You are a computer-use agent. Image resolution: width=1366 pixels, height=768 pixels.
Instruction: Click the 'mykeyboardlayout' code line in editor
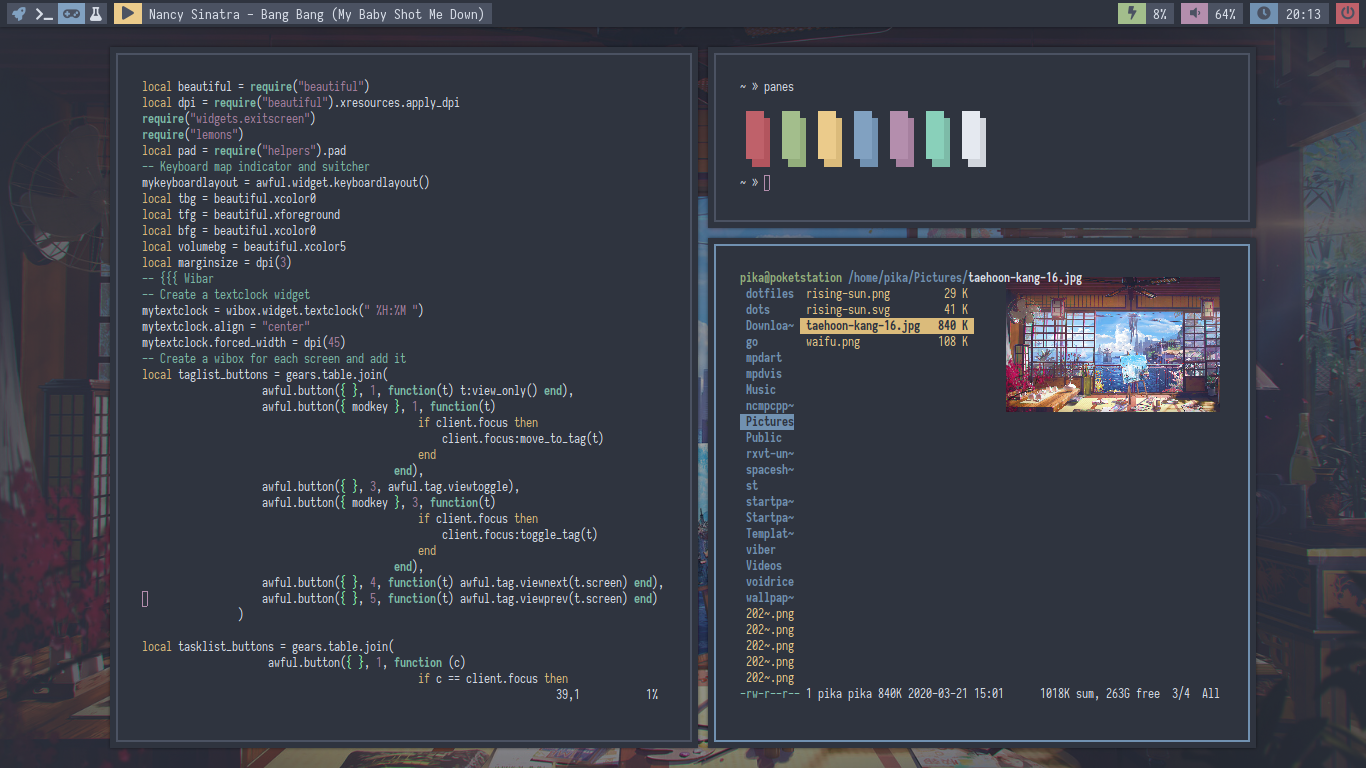point(286,183)
